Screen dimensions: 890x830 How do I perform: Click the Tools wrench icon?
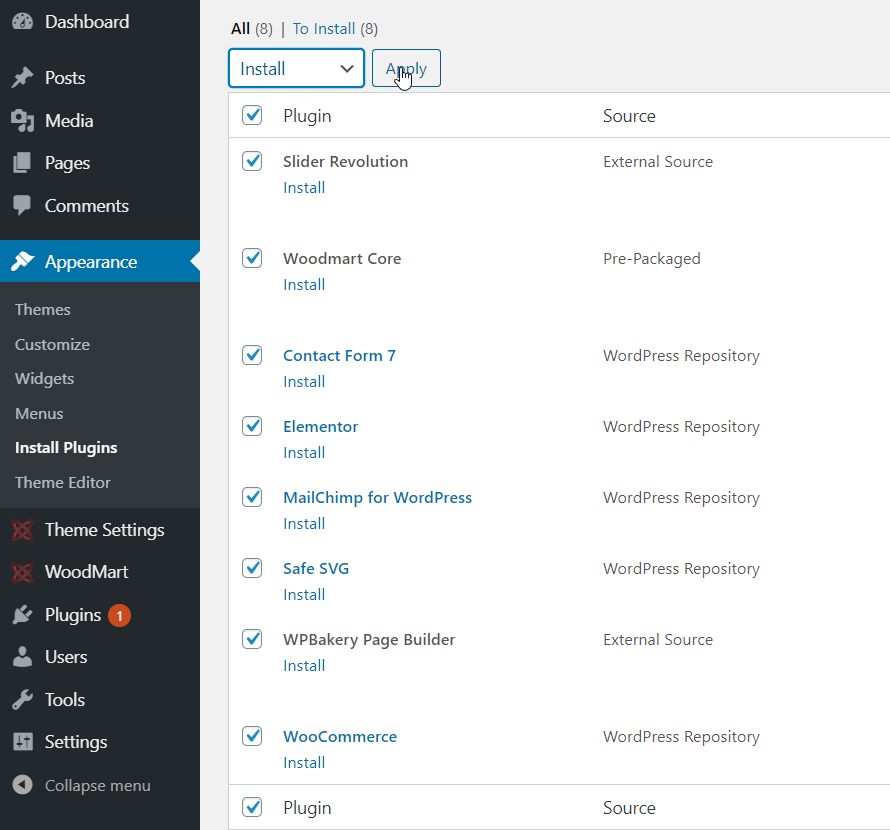22,700
